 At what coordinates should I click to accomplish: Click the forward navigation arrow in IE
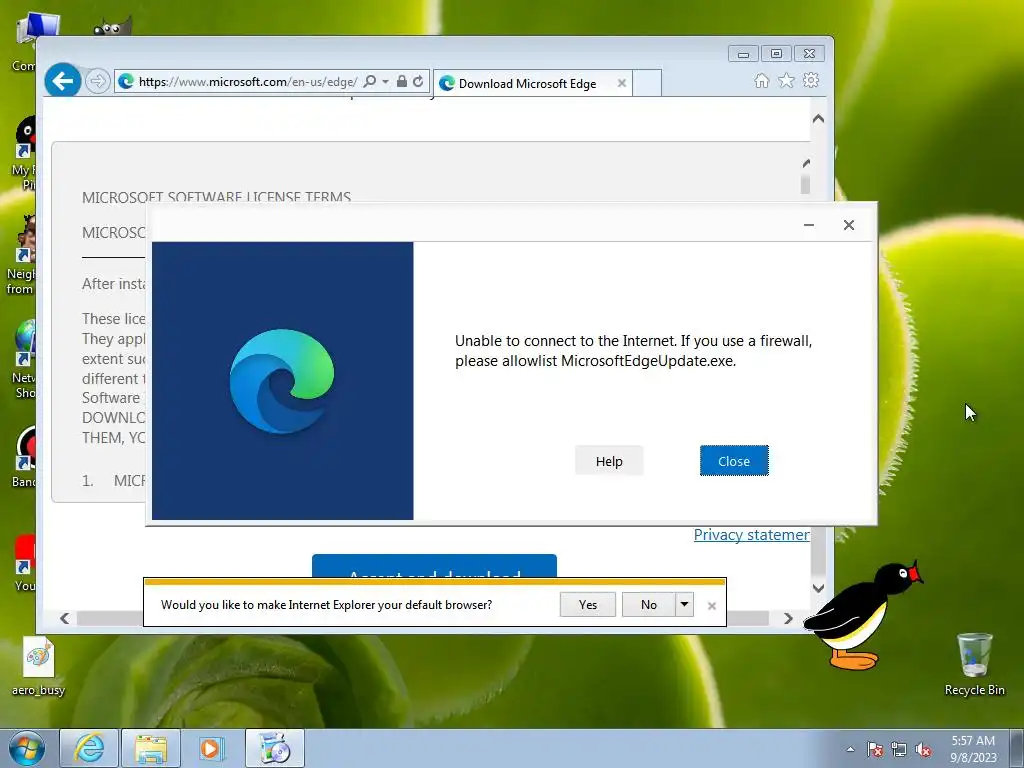pyautogui.click(x=97, y=81)
